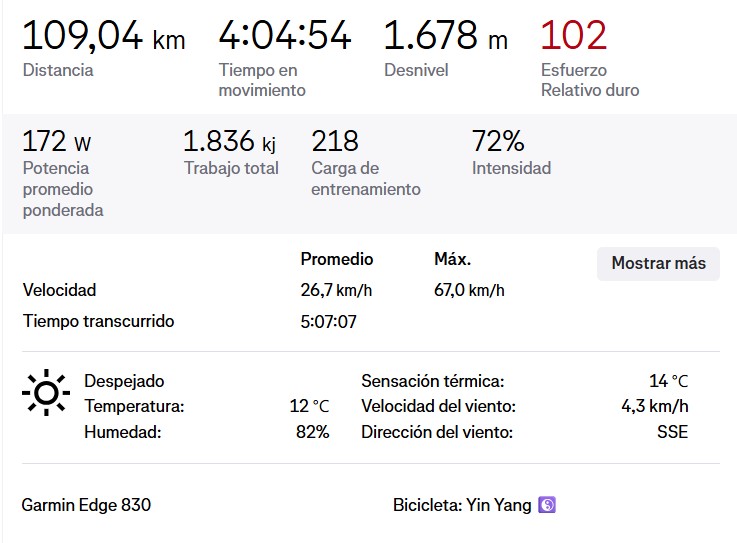Click the 72% Intensidad value

click(498, 141)
